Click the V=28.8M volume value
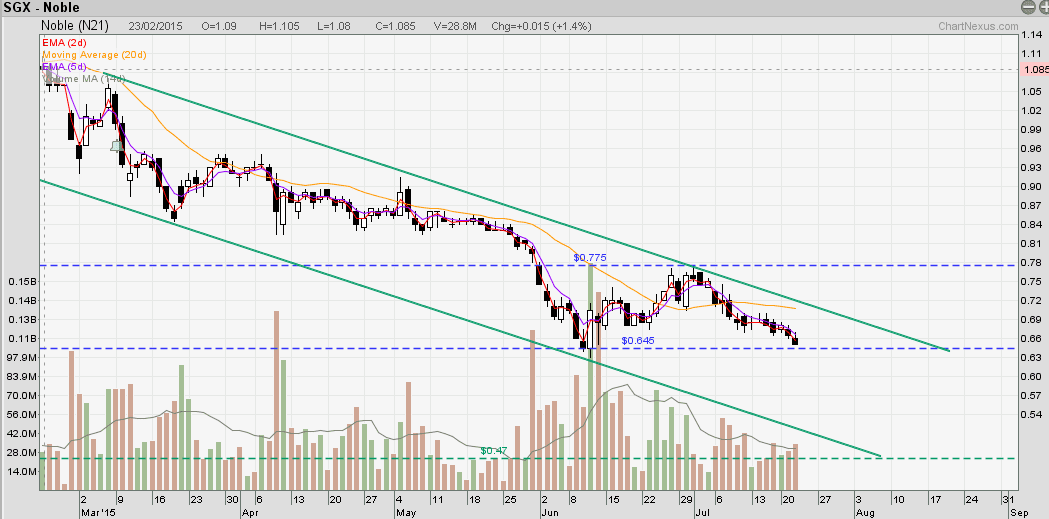Viewport: 1049px width, 519px height. point(455,26)
